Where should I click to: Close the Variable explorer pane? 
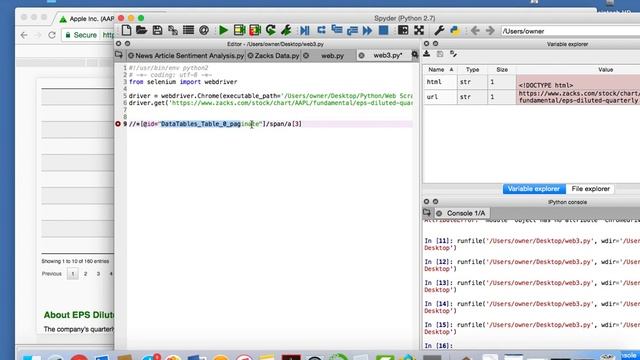click(x=427, y=44)
